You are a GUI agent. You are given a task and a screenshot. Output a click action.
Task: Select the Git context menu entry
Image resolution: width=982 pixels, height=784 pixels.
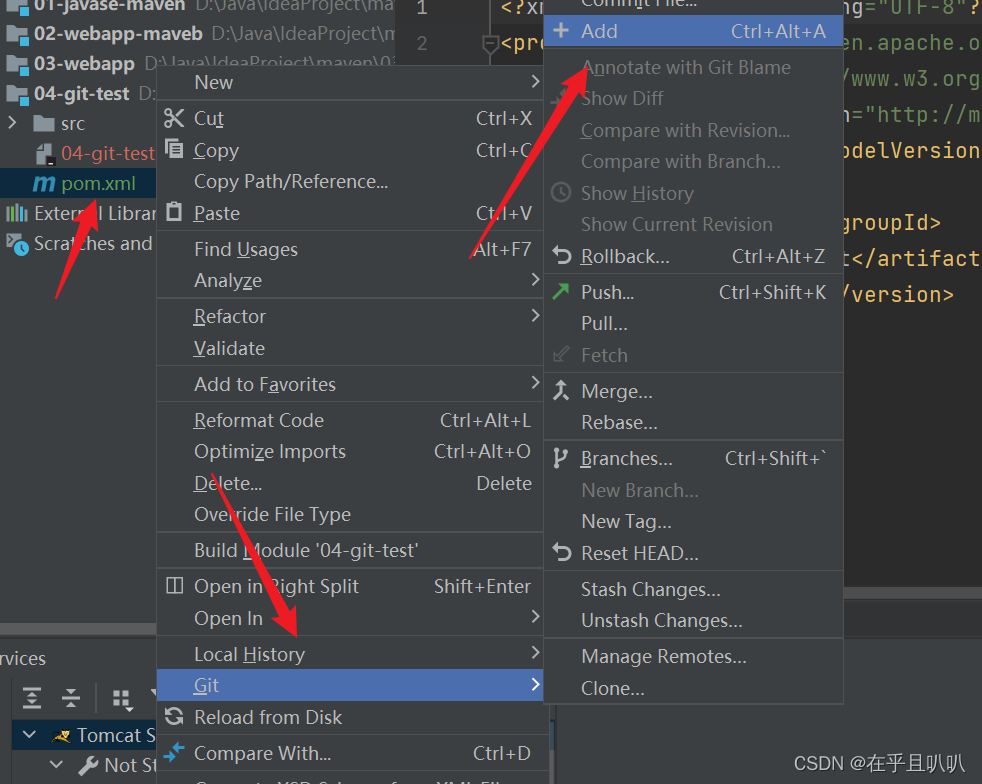(x=349, y=685)
